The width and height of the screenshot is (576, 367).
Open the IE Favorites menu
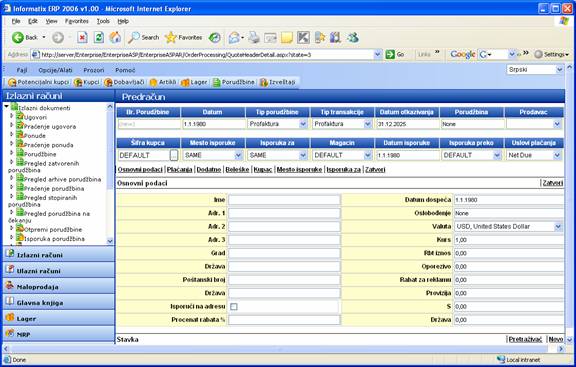77,21
